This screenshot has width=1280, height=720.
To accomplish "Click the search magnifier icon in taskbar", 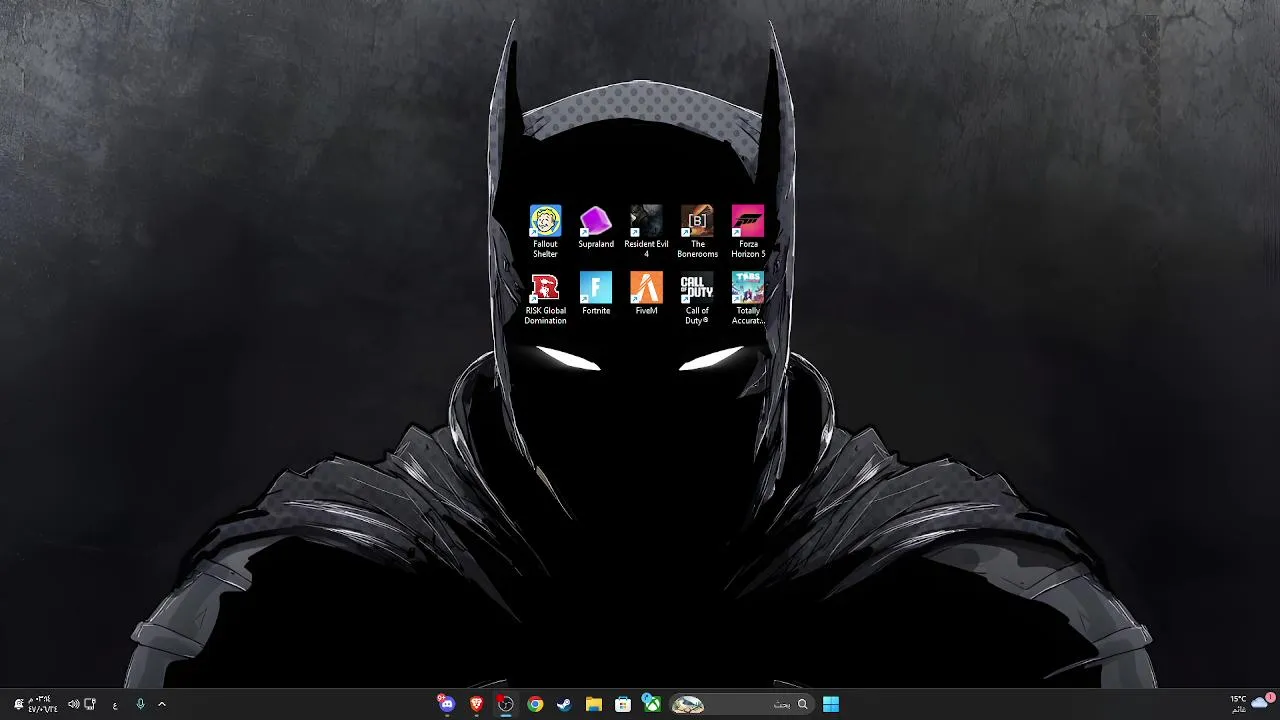I will click(802, 704).
